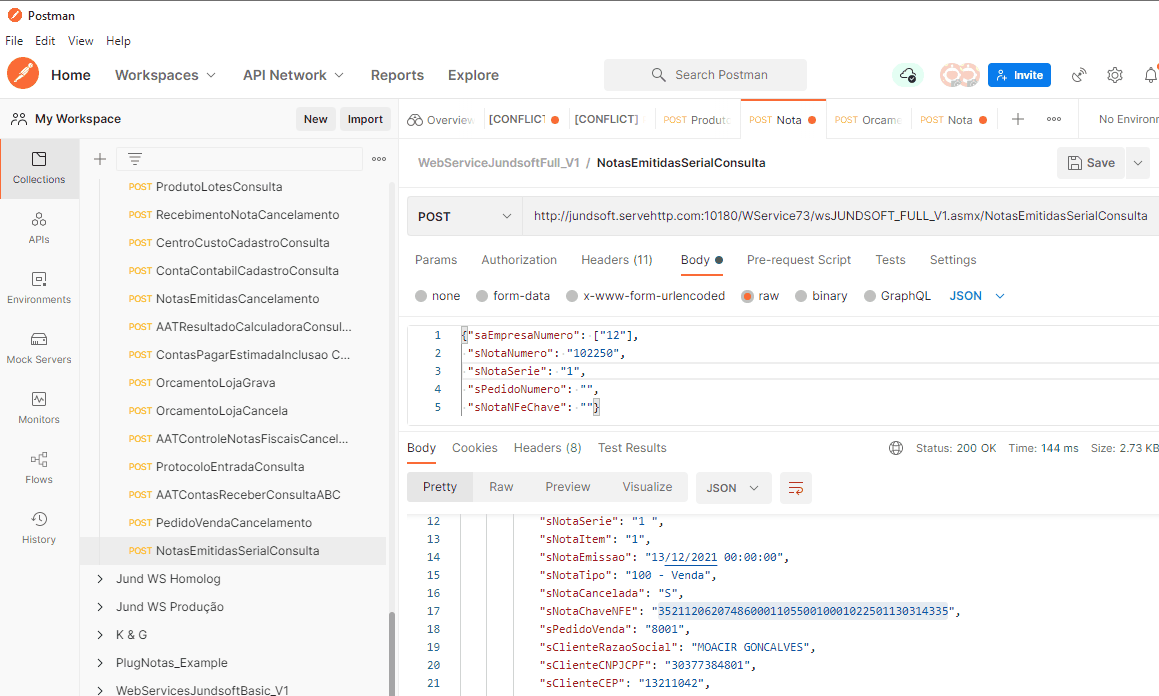Open the APIs sidebar section
Screen dimensions: 1159x696
point(39,228)
